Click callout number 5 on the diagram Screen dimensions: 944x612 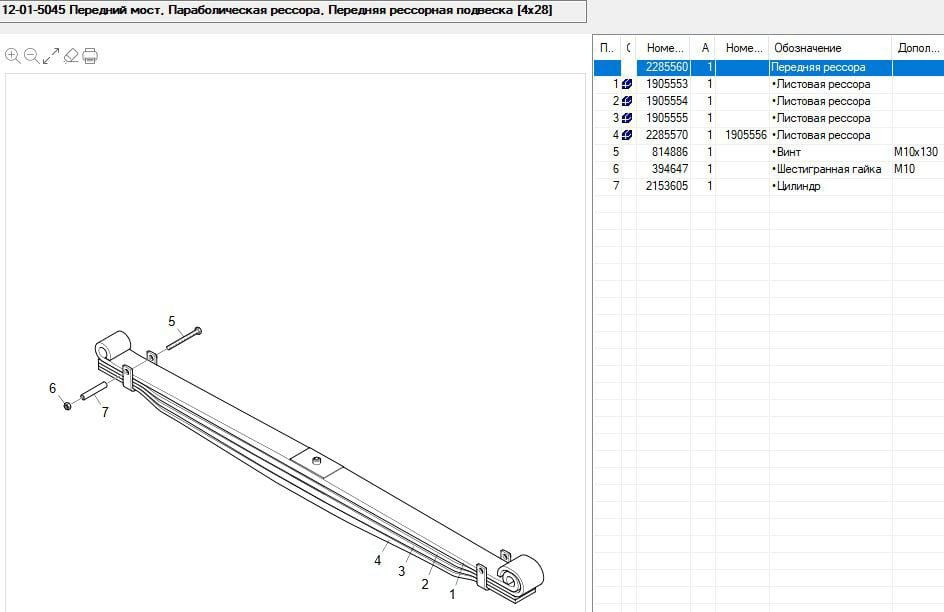[172, 321]
